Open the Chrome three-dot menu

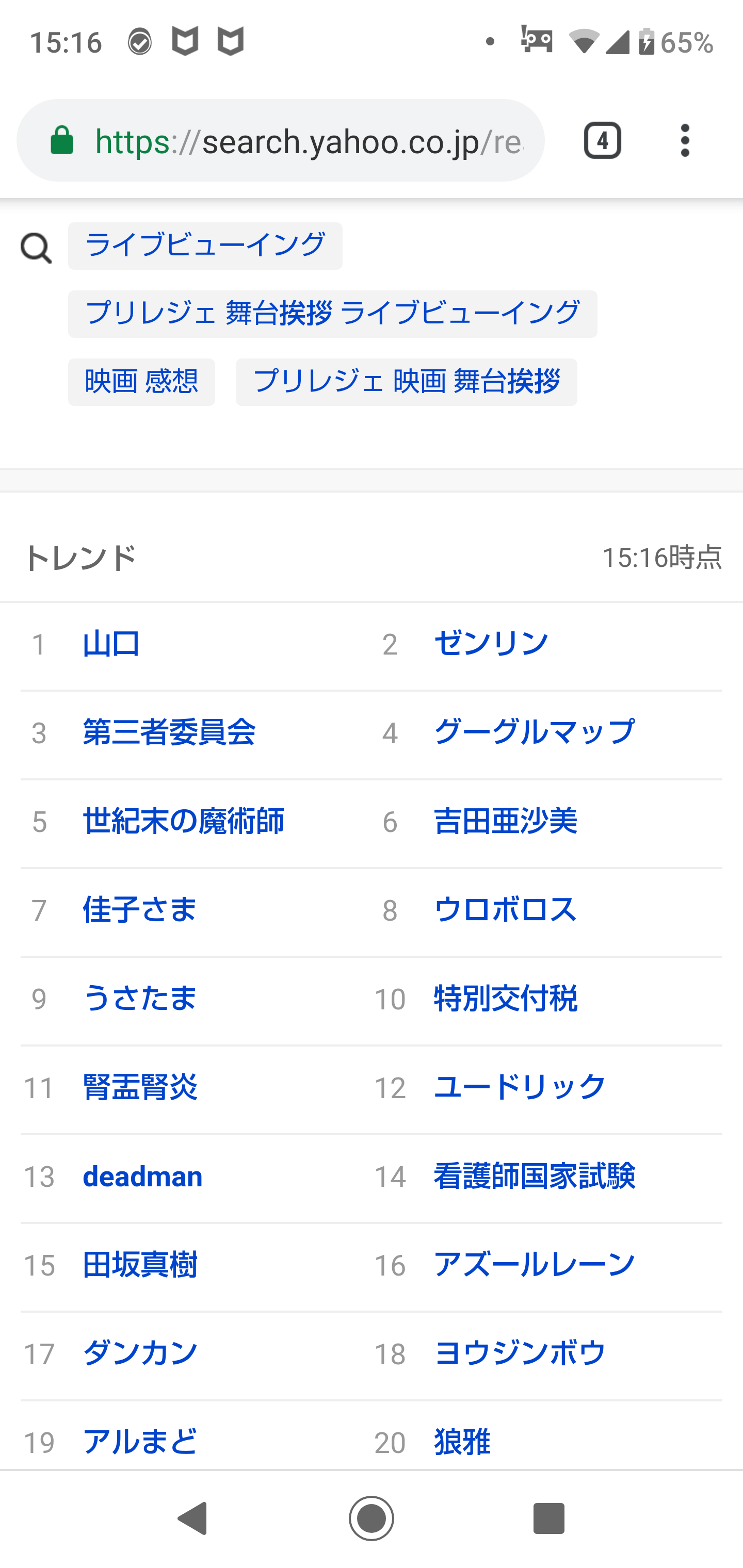[x=685, y=141]
